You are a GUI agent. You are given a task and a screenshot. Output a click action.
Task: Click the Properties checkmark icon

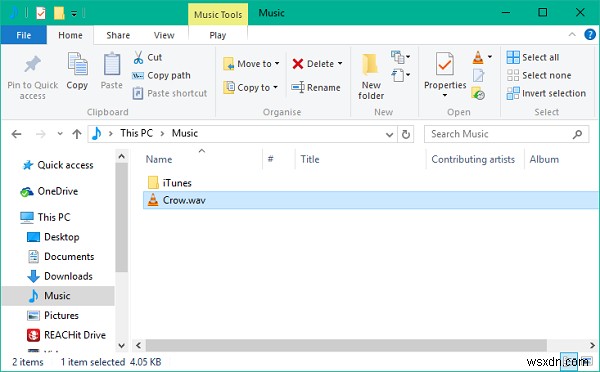tap(445, 64)
